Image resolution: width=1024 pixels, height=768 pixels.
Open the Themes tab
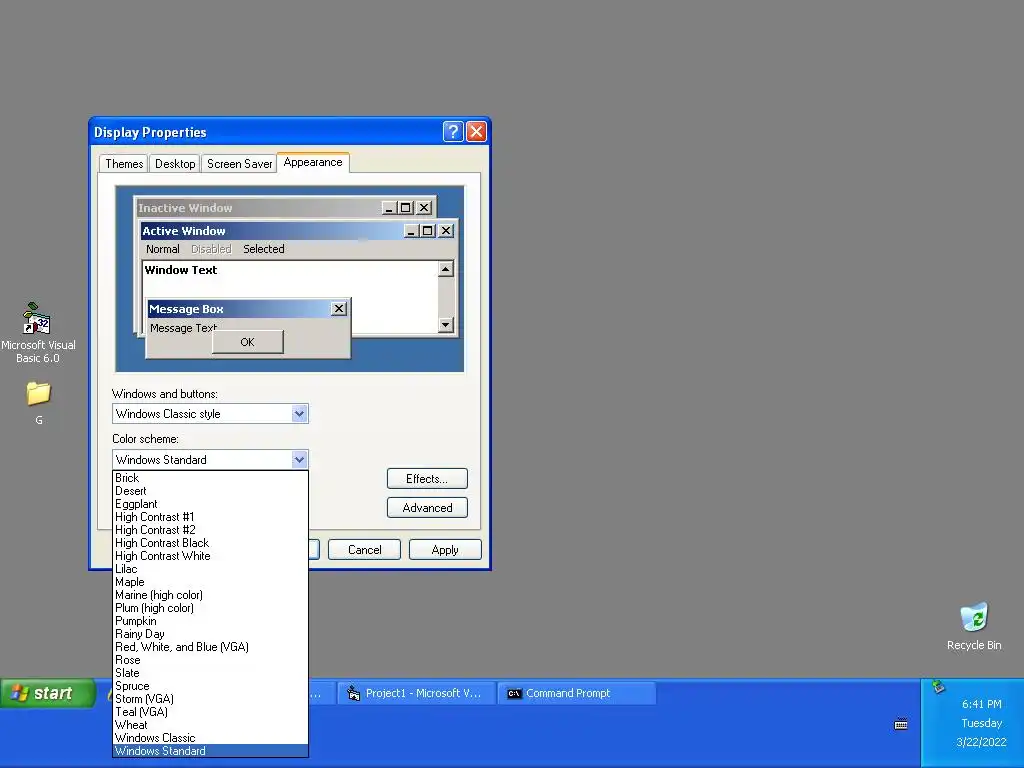point(124,164)
